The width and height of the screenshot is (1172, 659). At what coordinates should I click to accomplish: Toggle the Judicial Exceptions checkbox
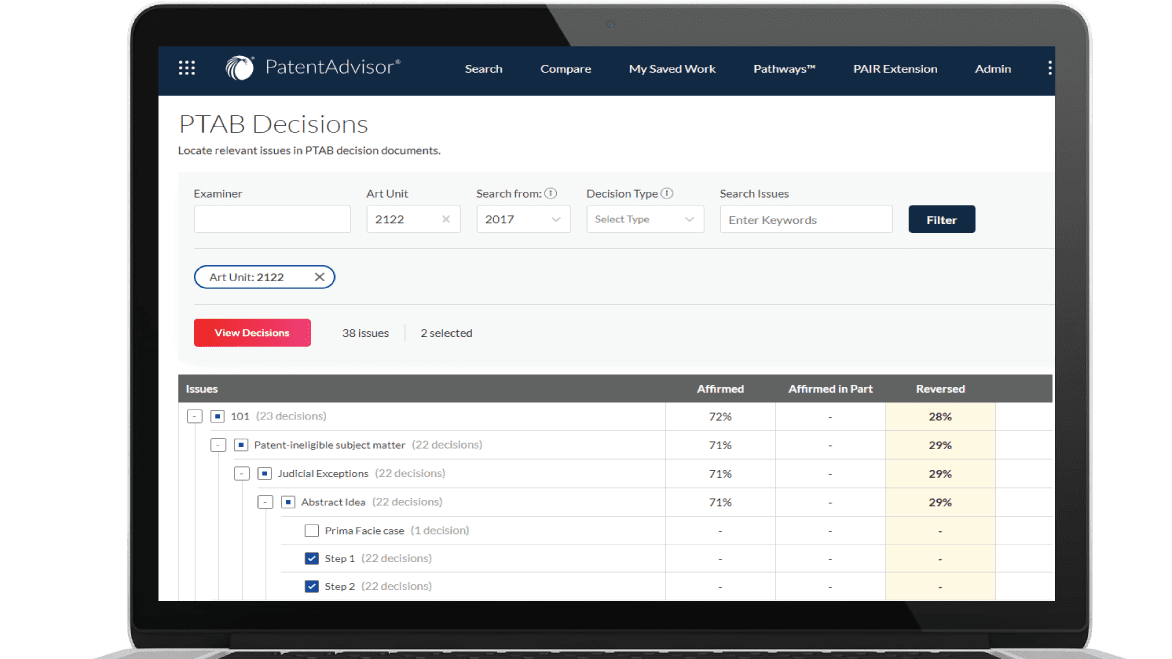265,473
